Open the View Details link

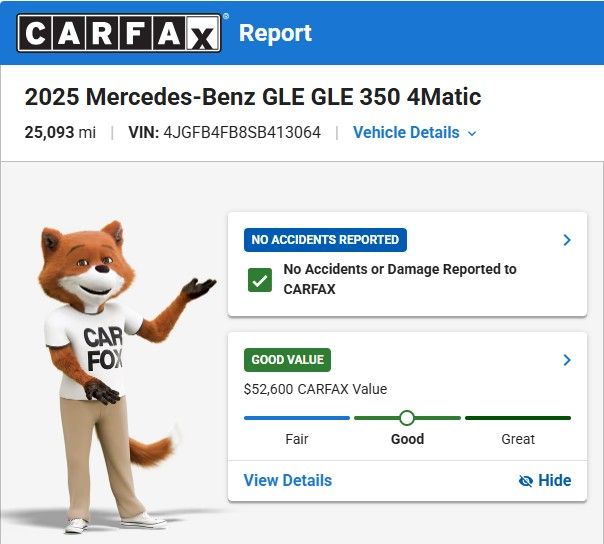coord(288,480)
